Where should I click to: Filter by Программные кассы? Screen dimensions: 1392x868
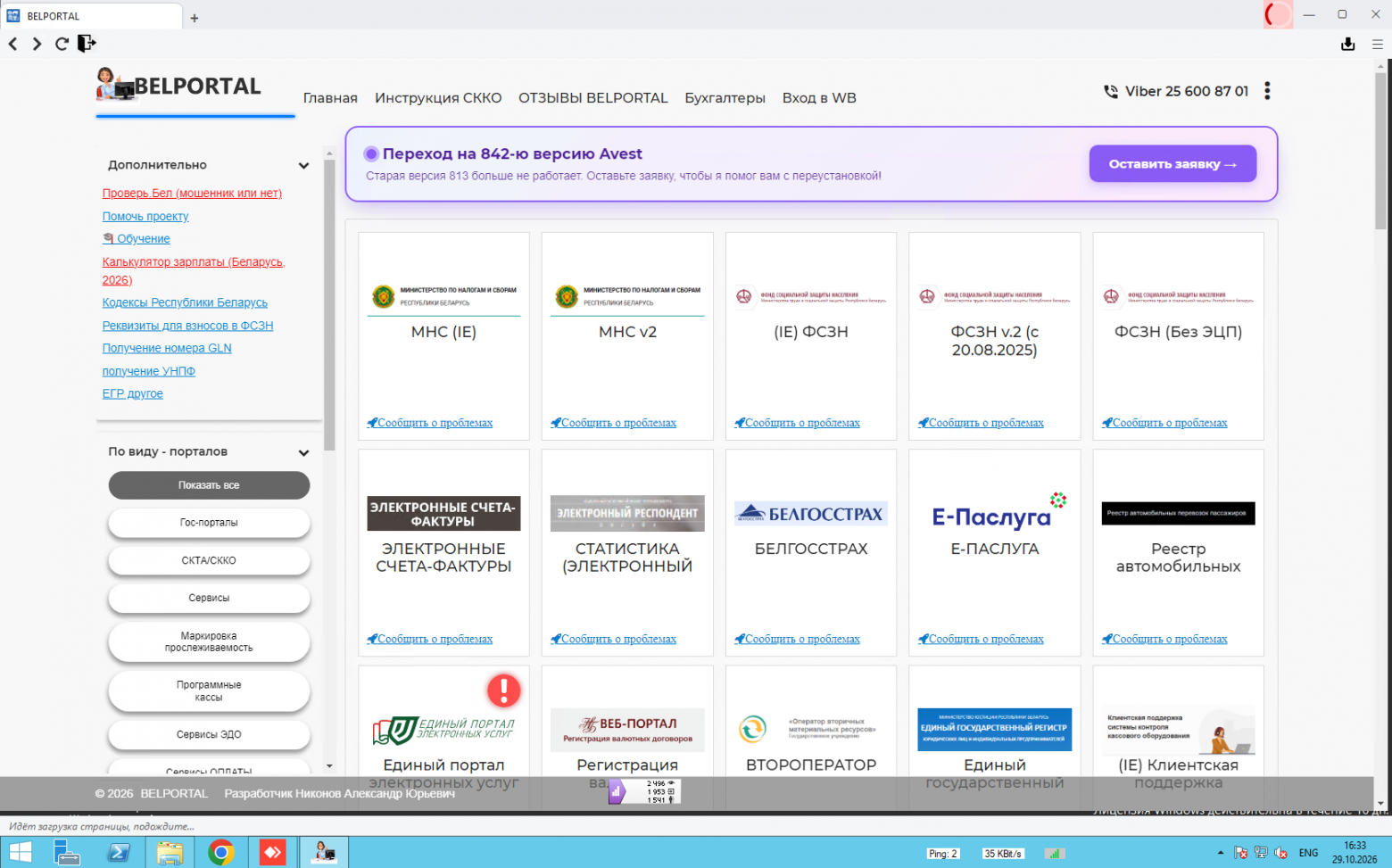tap(209, 691)
